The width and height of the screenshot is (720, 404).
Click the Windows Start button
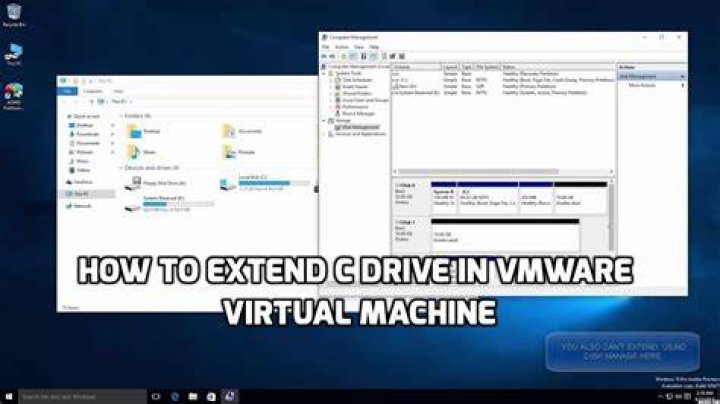pyautogui.click(x=9, y=396)
